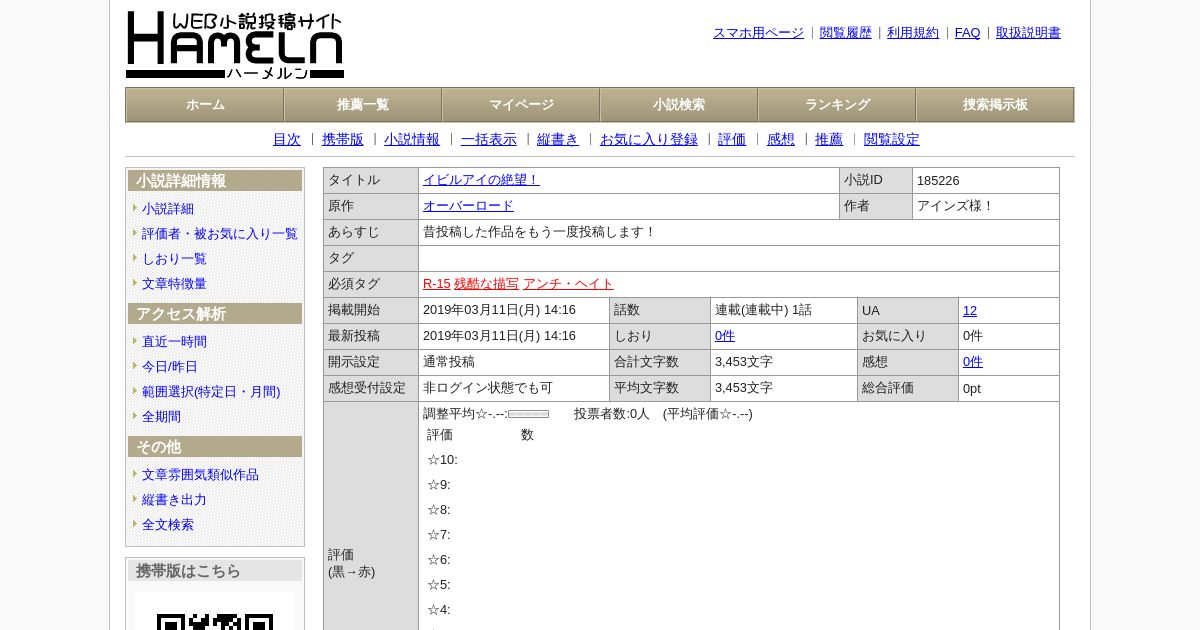Open the QR code image for mobile version
Screen dimensions: 1200x630
(x=215, y=611)
